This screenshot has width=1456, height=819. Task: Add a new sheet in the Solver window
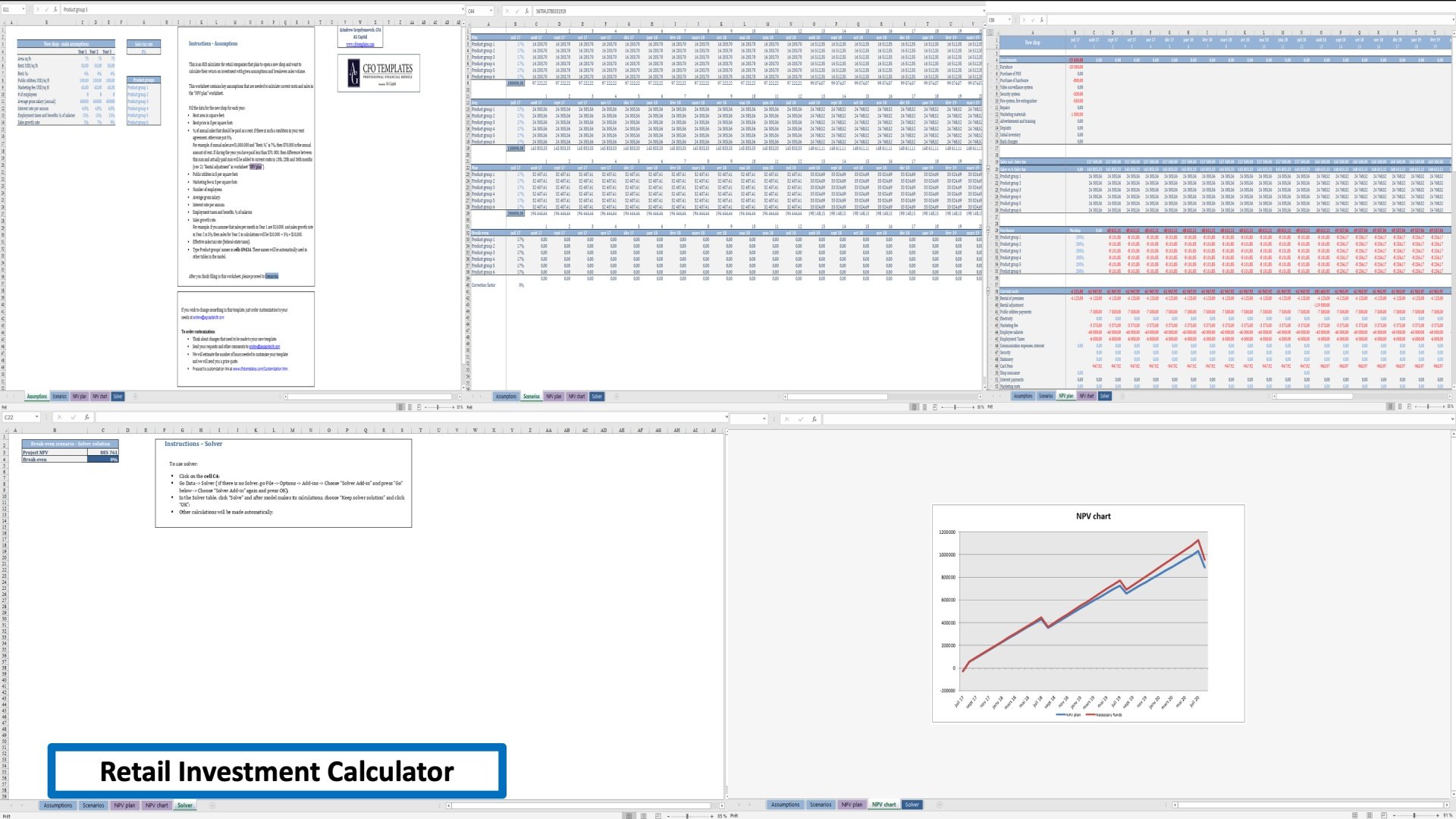pos(212,805)
